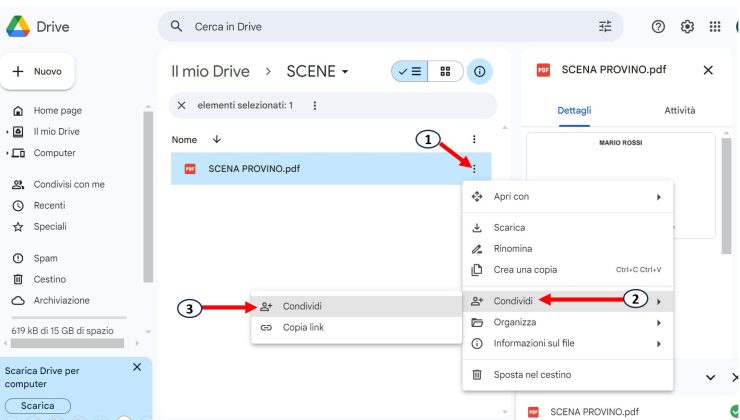Click the Nuovo button
740x420 pixels.
click(37, 72)
